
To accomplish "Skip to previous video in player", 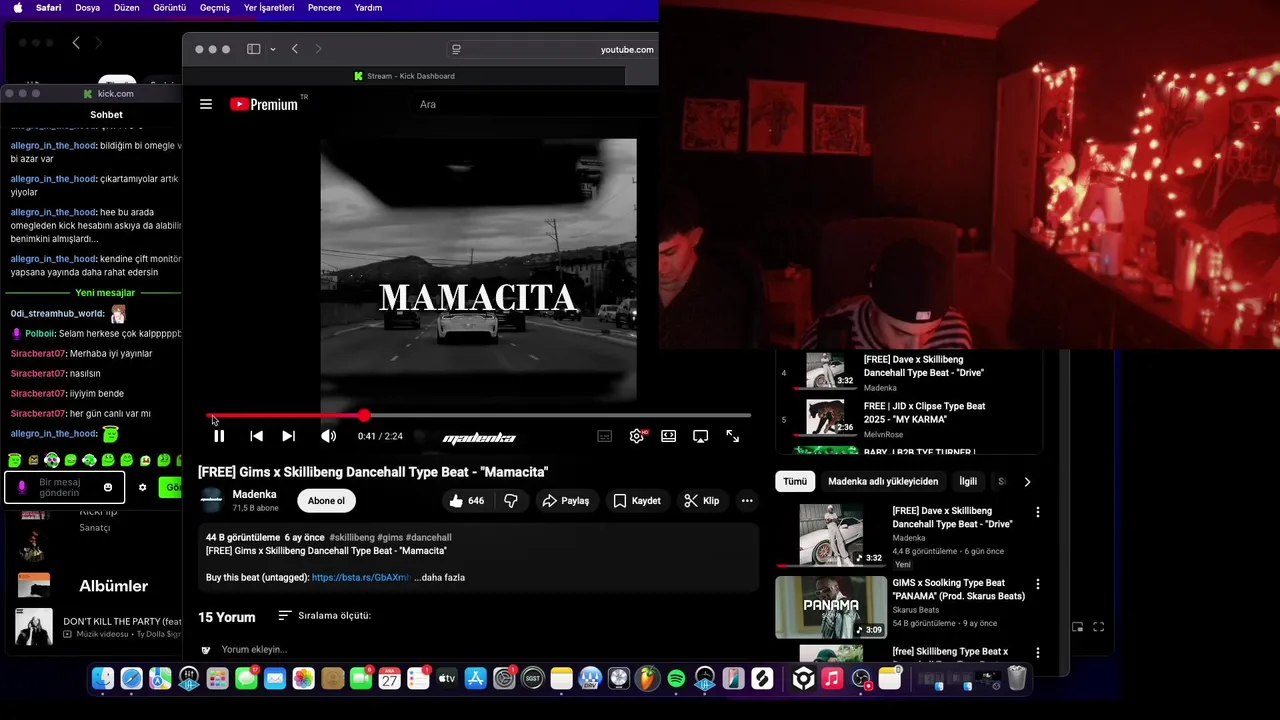I will point(256,436).
